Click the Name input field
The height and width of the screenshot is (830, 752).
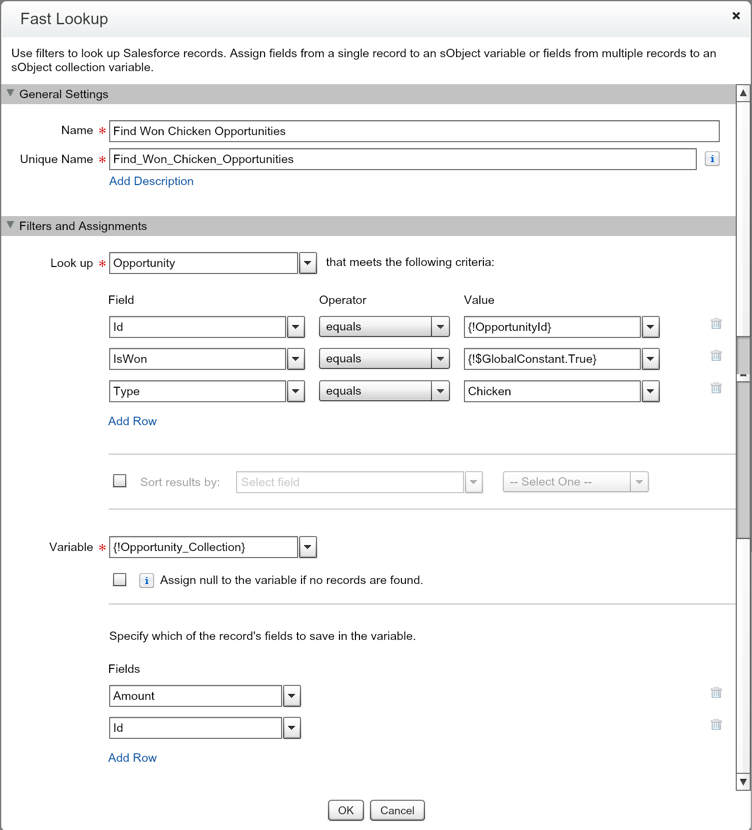(413, 131)
